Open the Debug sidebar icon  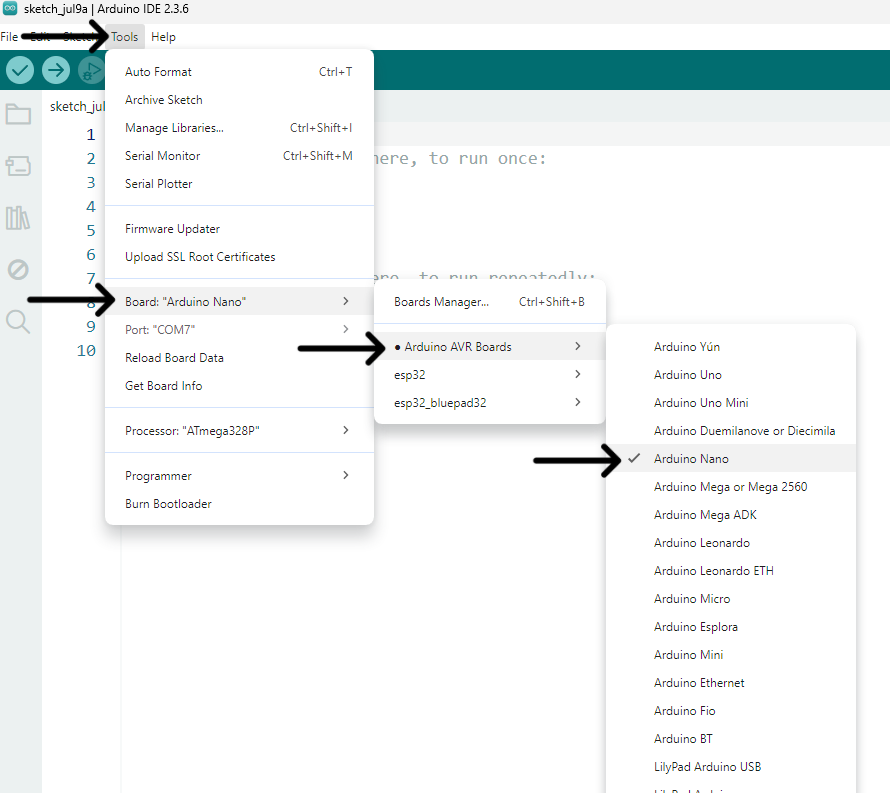click(18, 270)
